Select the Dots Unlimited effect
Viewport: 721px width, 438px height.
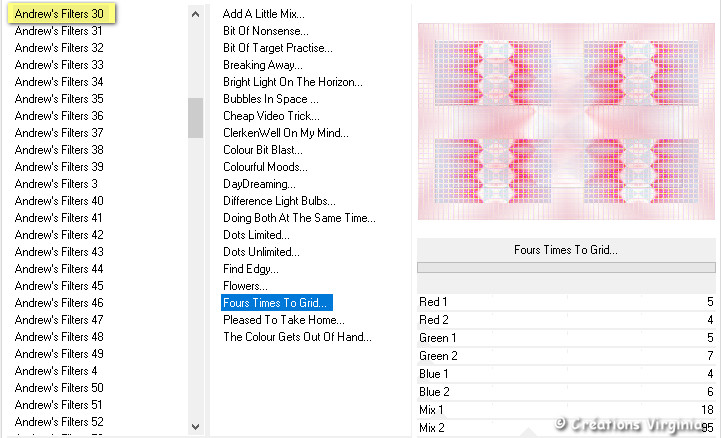261,252
